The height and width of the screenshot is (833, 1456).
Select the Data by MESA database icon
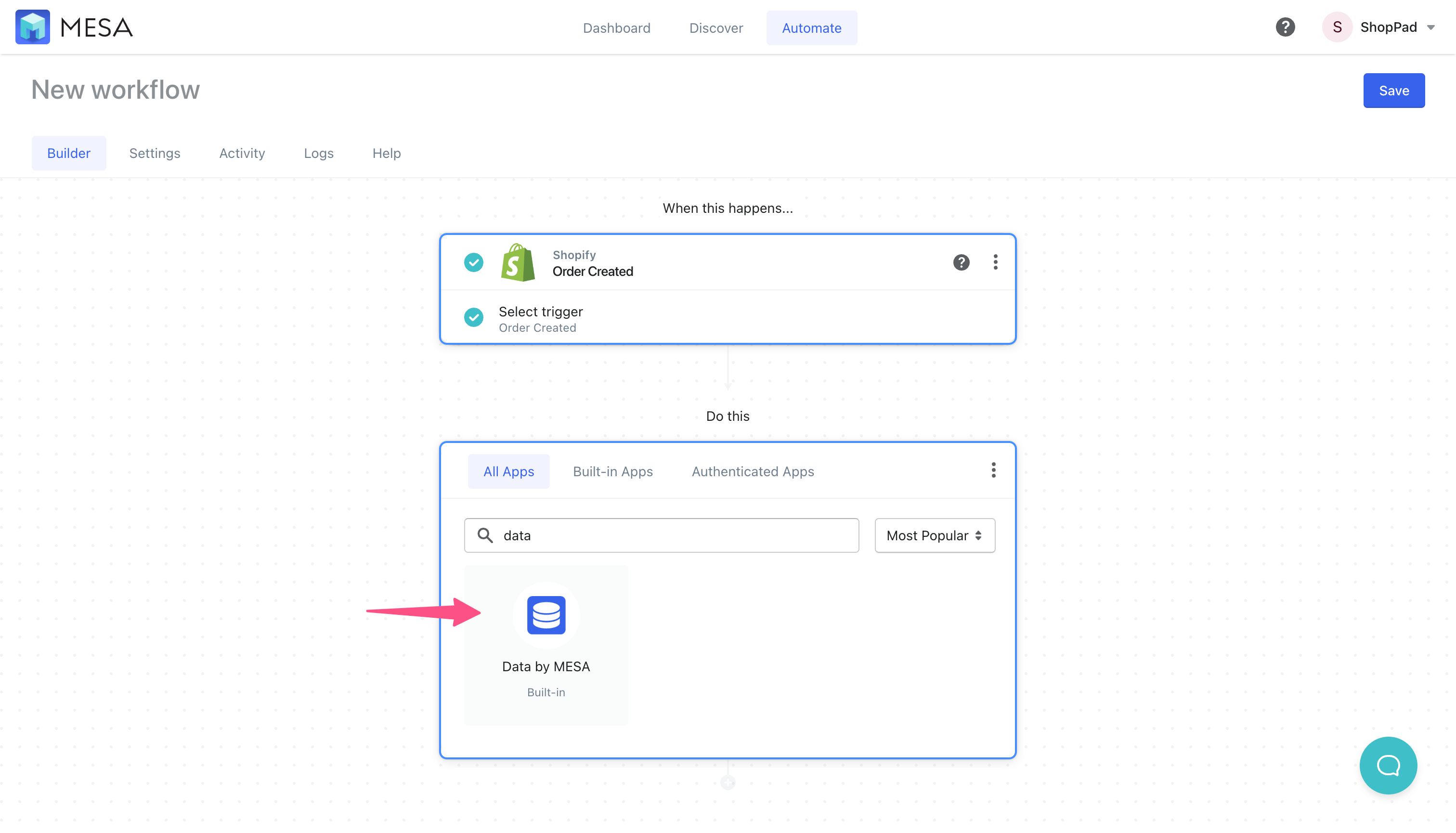[x=546, y=615]
